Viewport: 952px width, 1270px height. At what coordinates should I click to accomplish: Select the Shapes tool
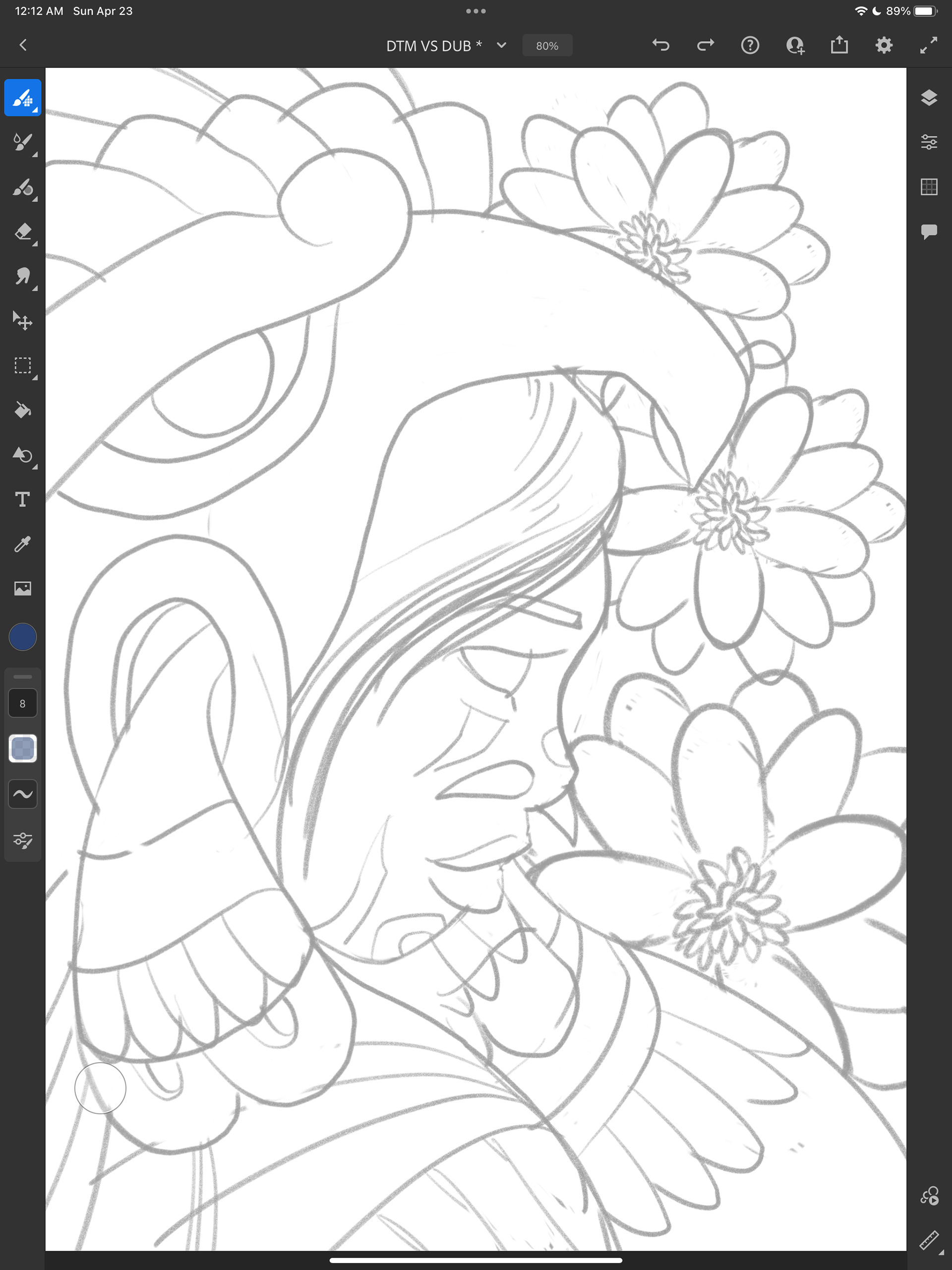22,455
